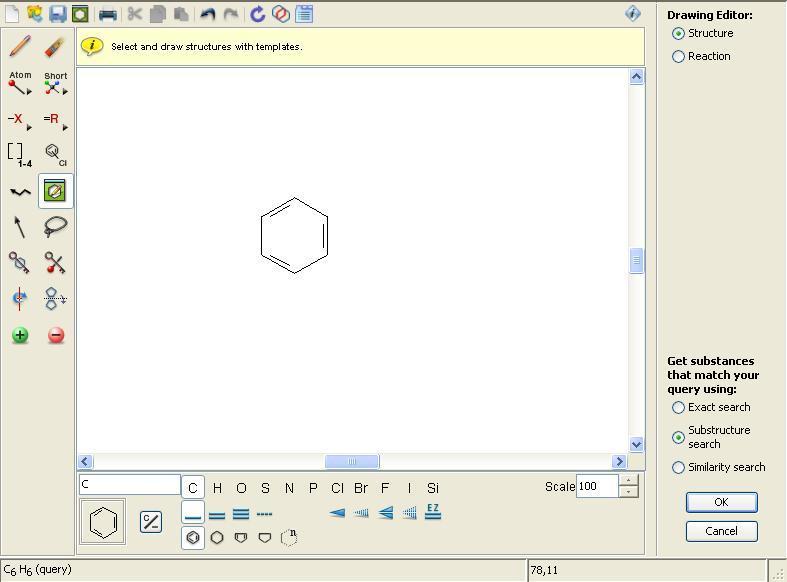This screenshot has height=582, width=787.
Task: Choose the cyclohexane ring template
Action: tap(217, 538)
